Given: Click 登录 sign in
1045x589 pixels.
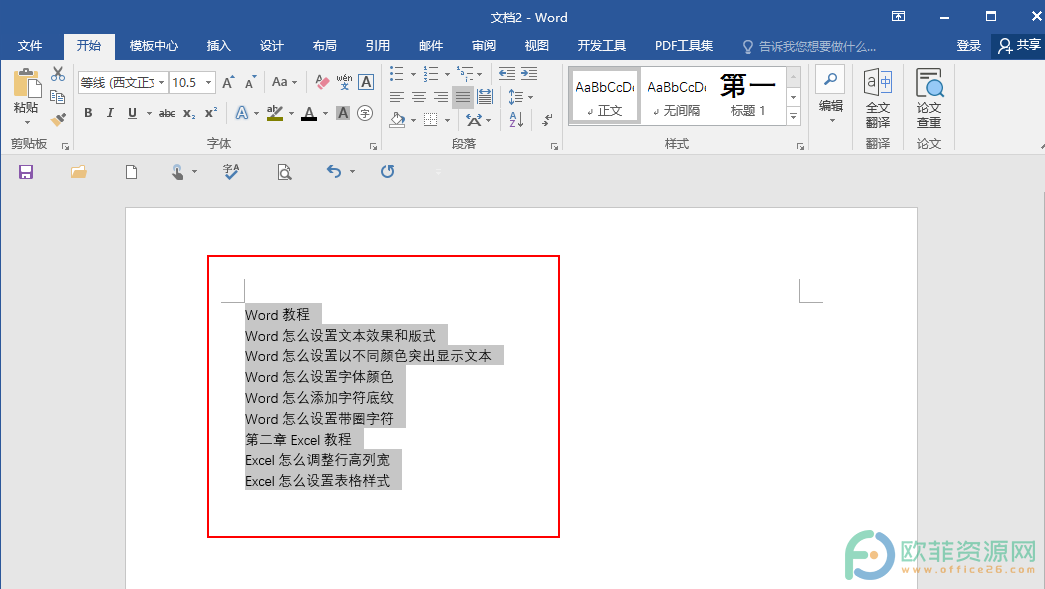Looking at the screenshot, I should tap(968, 46).
